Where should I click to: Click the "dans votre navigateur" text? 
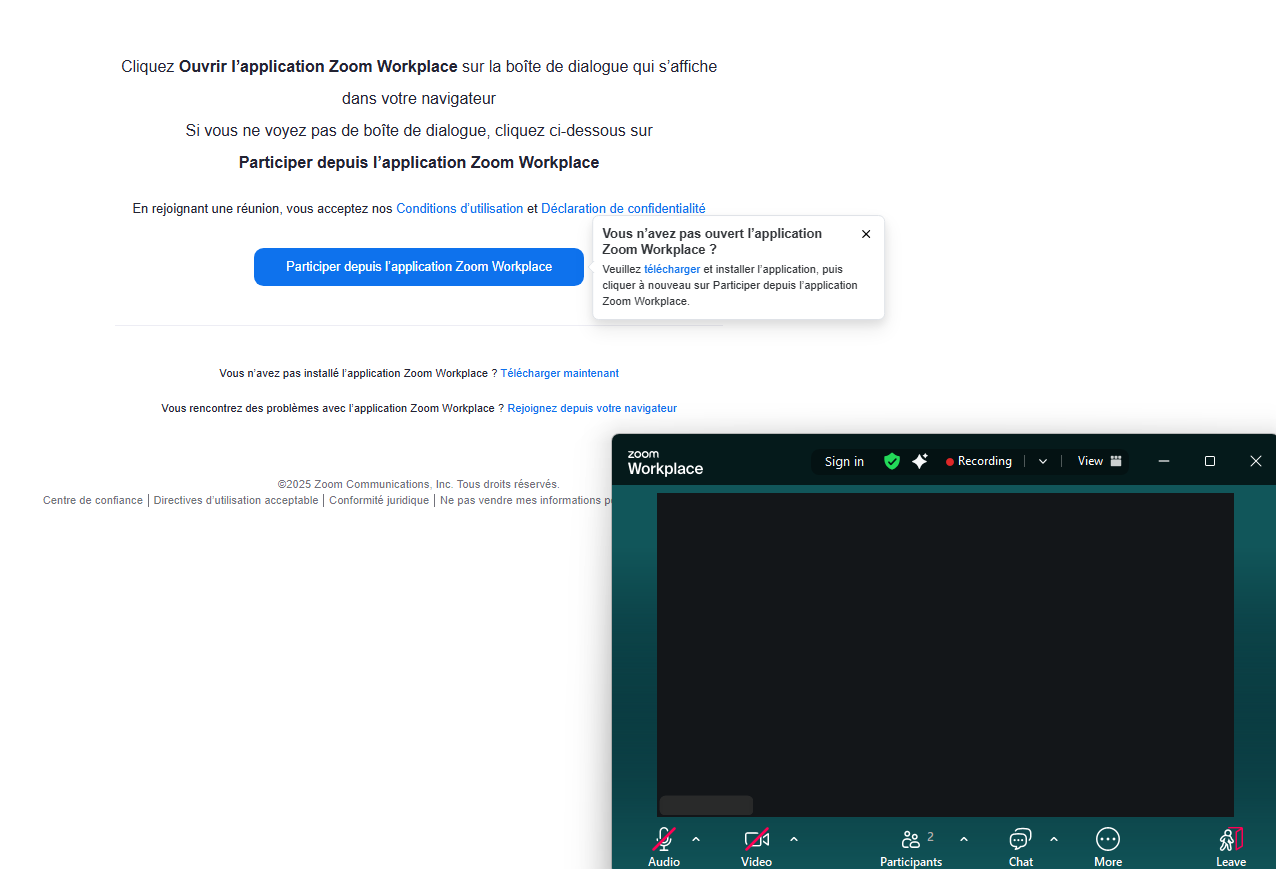[x=419, y=98]
